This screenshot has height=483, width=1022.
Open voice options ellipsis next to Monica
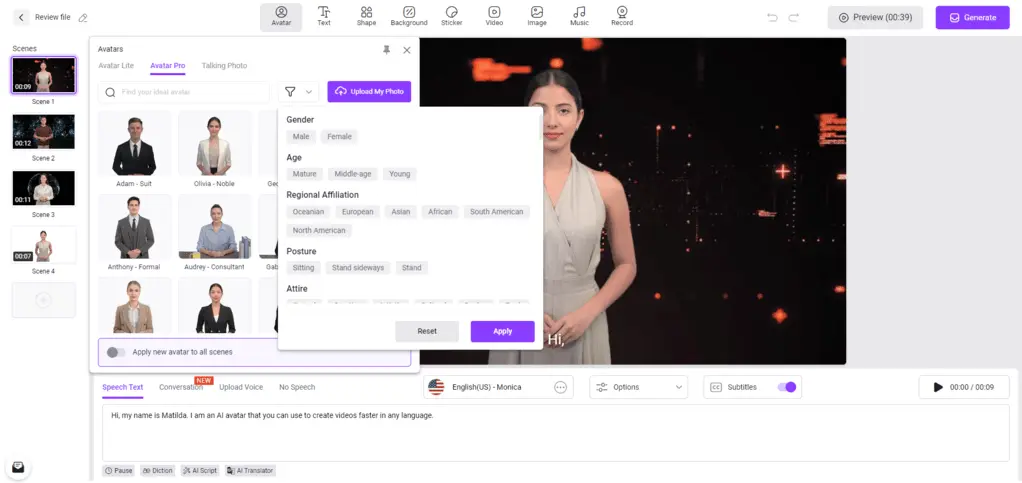pyautogui.click(x=560, y=387)
